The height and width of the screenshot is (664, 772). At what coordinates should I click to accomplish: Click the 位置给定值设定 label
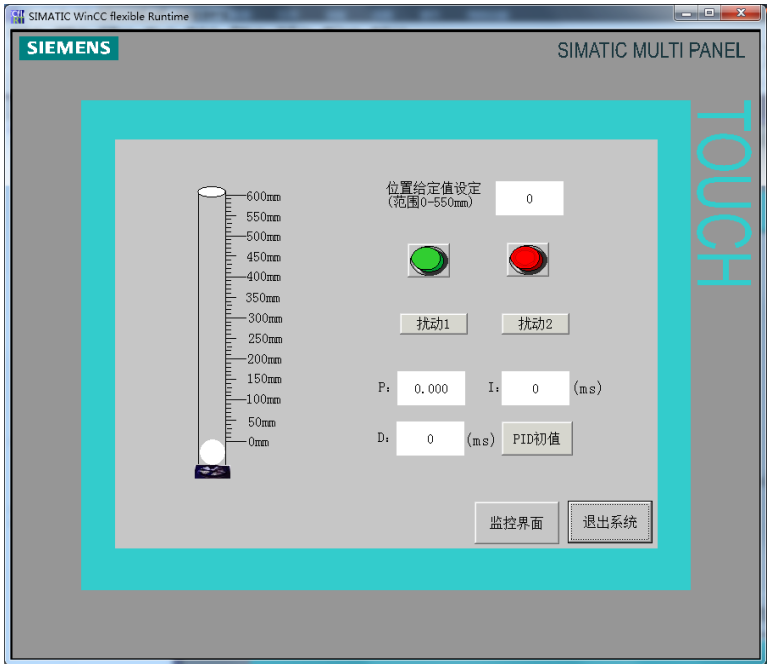point(433,188)
